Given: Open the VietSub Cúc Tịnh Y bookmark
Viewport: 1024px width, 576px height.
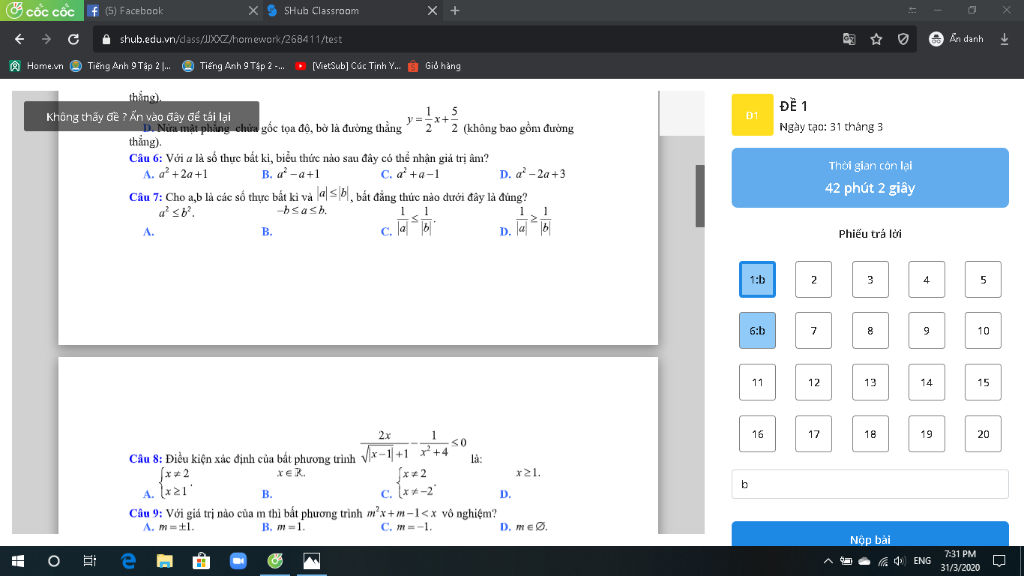Looking at the screenshot, I should 348,66.
